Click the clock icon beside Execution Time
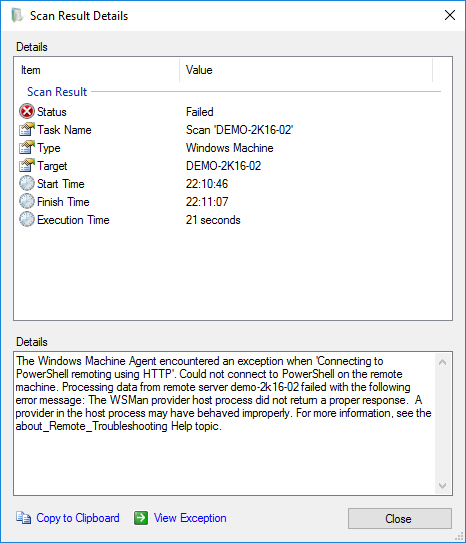 (x=27, y=220)
